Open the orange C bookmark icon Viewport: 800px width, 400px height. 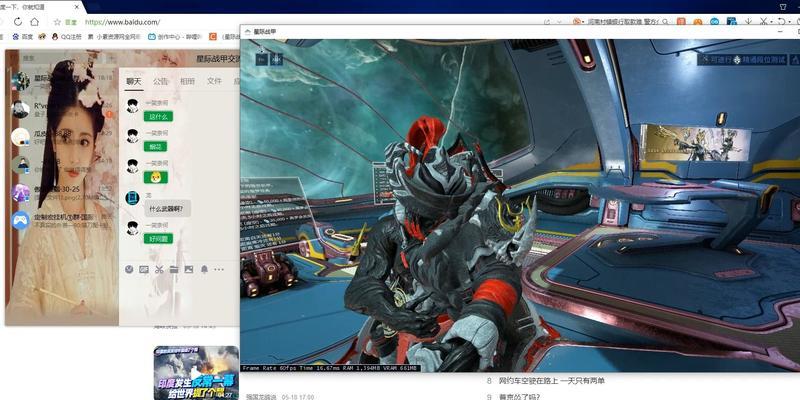pyautogui.click(x=213, y=37)
